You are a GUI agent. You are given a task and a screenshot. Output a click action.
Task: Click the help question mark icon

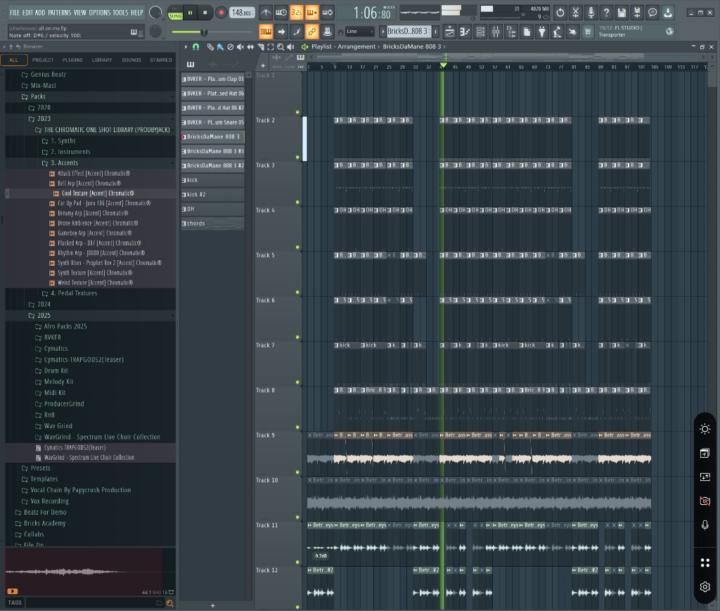tap(607, 13)
